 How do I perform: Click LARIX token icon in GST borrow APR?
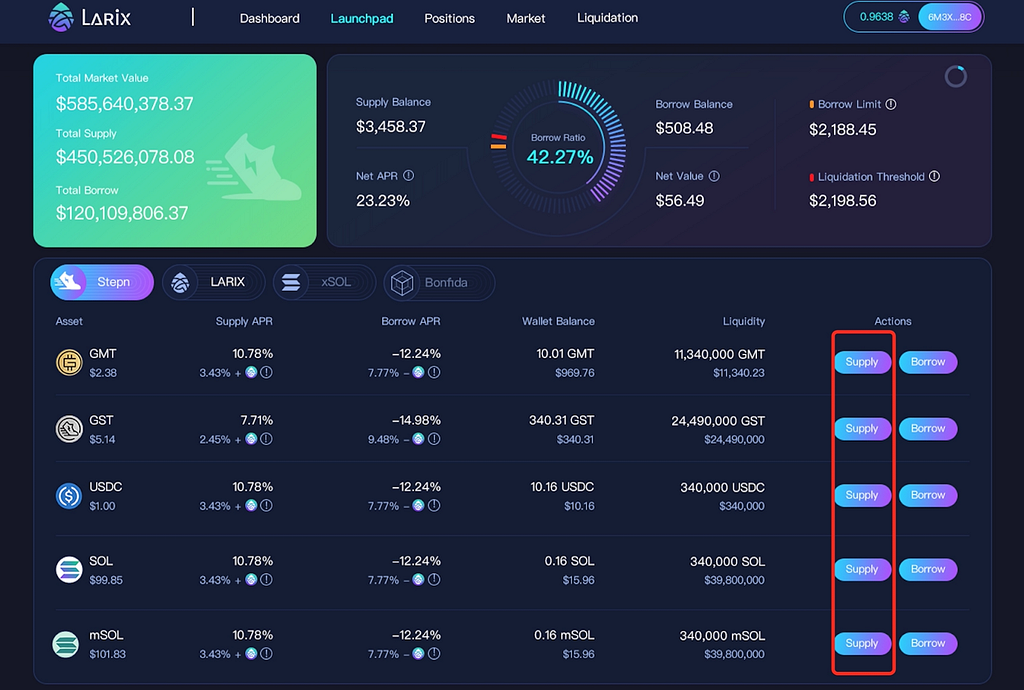419,439
